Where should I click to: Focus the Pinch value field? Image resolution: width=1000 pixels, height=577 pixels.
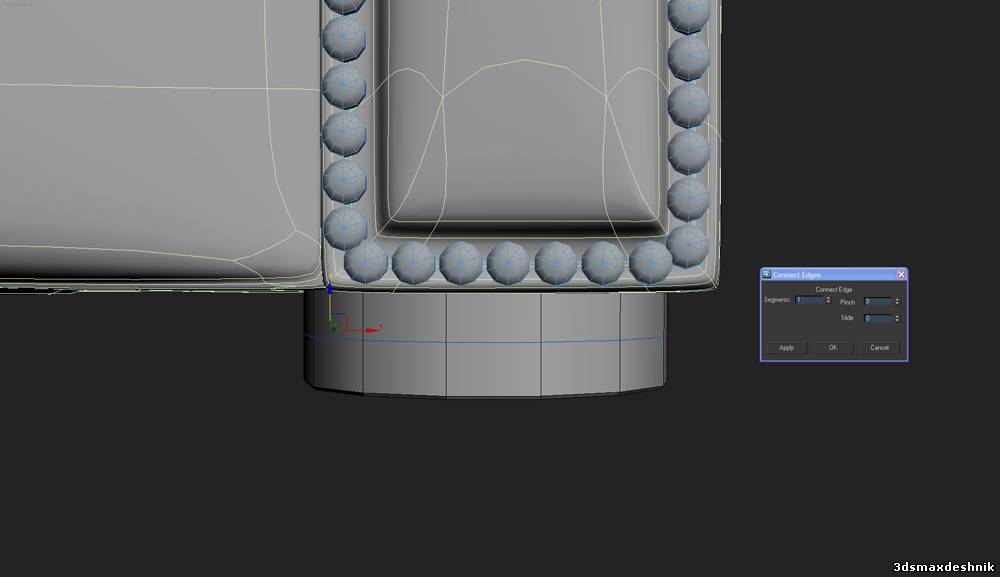pyautogui.click(x=878, y=302)
